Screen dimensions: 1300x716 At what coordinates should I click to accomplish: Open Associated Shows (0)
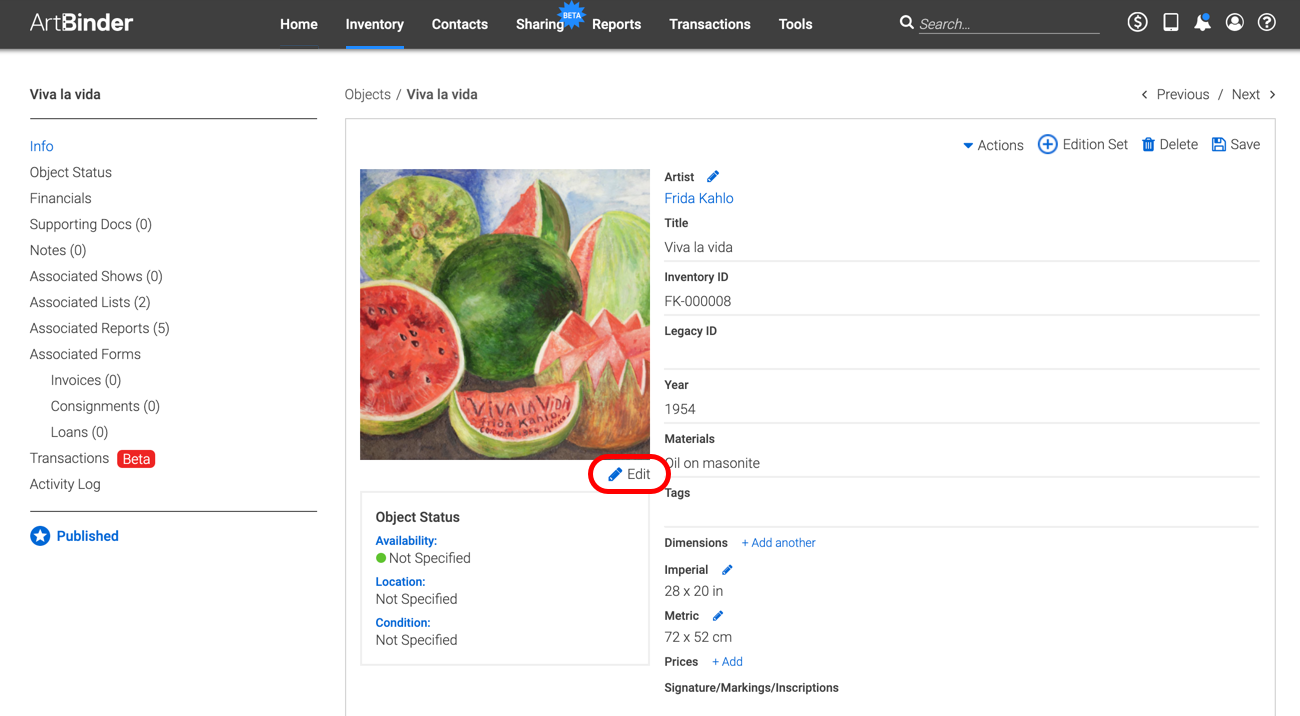coord(96,276)
